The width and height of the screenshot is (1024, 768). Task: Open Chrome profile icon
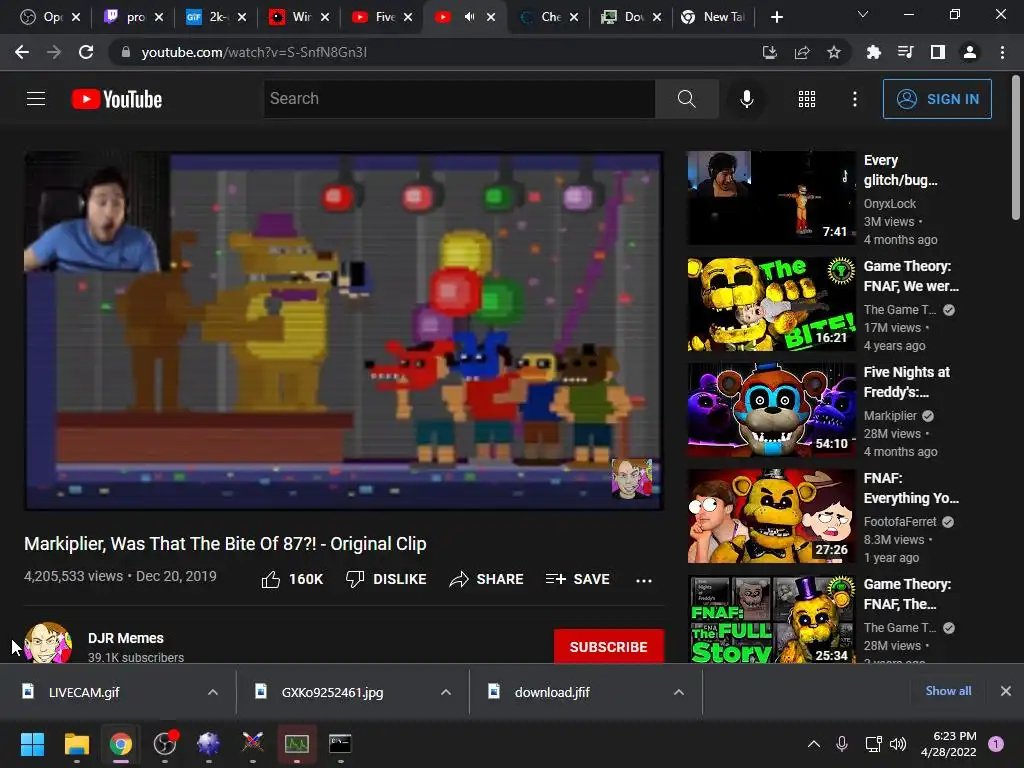pyautogui.click(x=970, y=52)
